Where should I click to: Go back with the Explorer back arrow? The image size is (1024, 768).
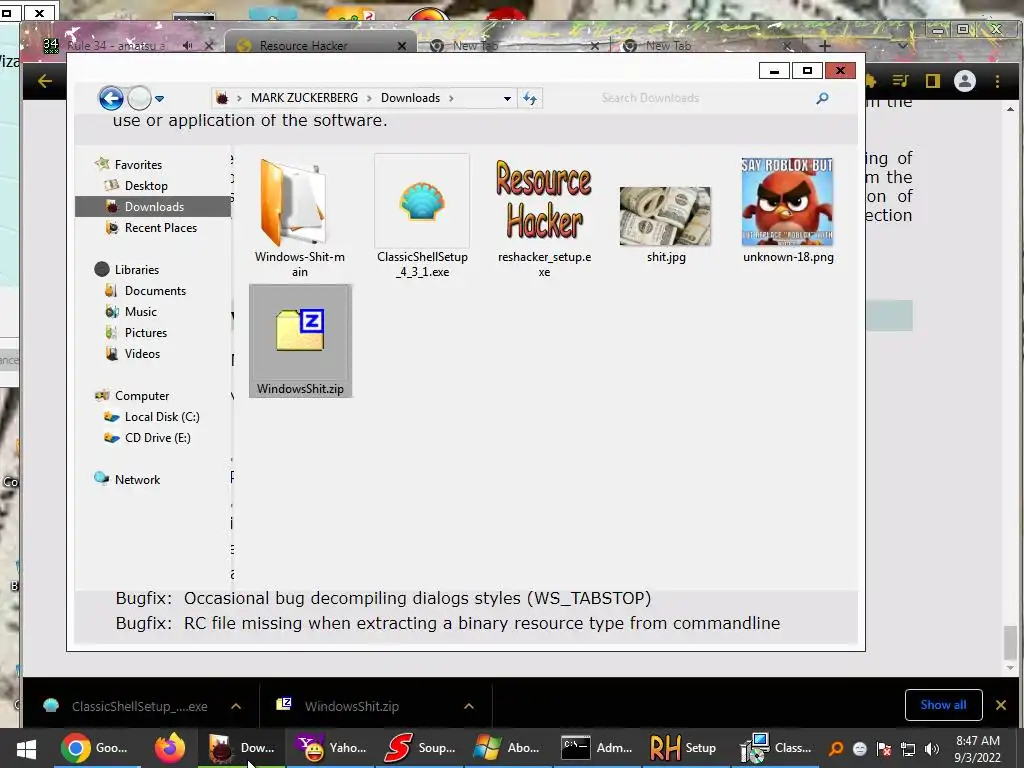coord(111,99)
